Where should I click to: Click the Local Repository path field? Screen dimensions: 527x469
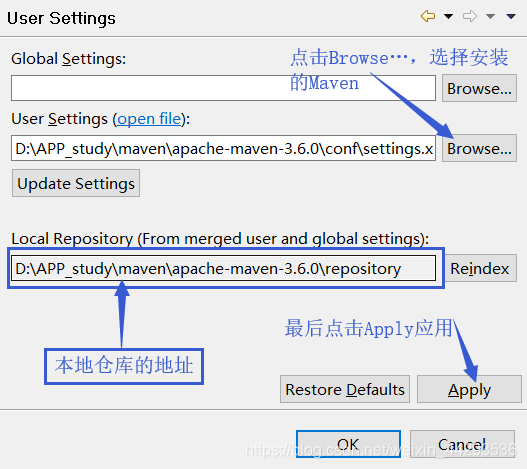[224, 268]
